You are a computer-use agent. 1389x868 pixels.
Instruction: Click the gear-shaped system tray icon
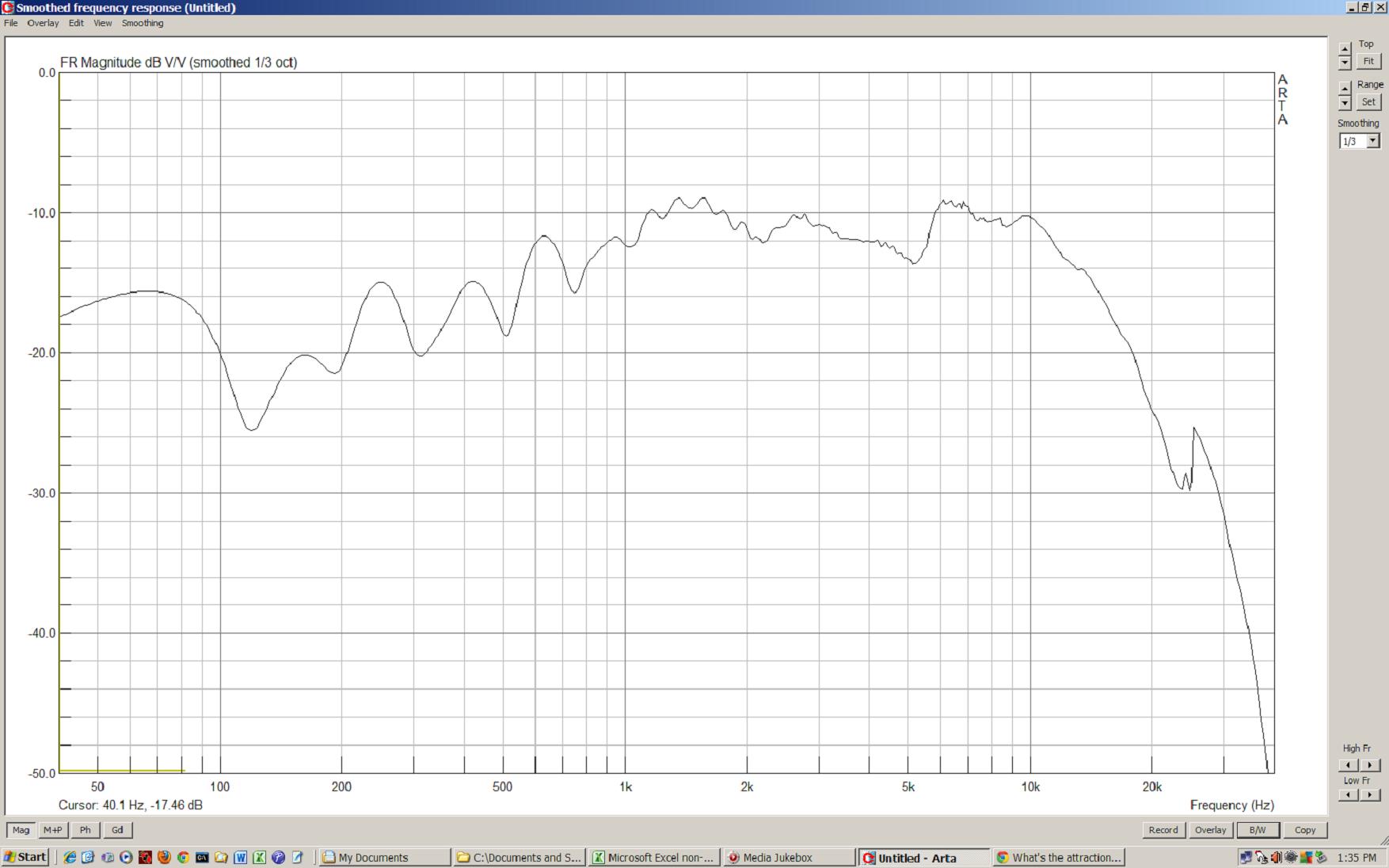click(x=1291, y=857)
